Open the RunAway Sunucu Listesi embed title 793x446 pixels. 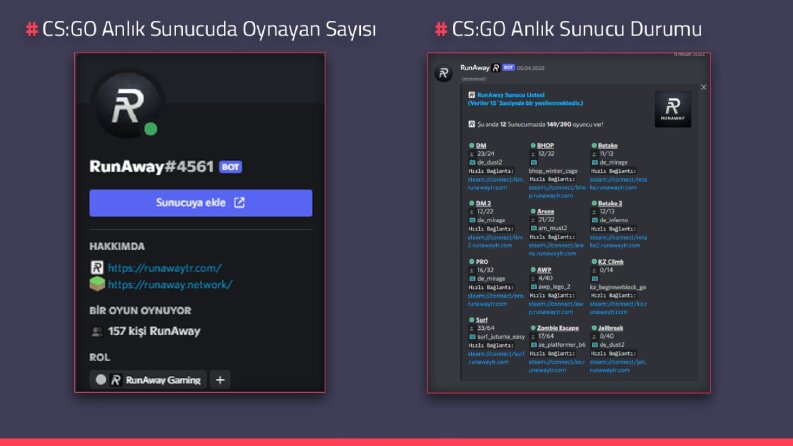(511, 95)
